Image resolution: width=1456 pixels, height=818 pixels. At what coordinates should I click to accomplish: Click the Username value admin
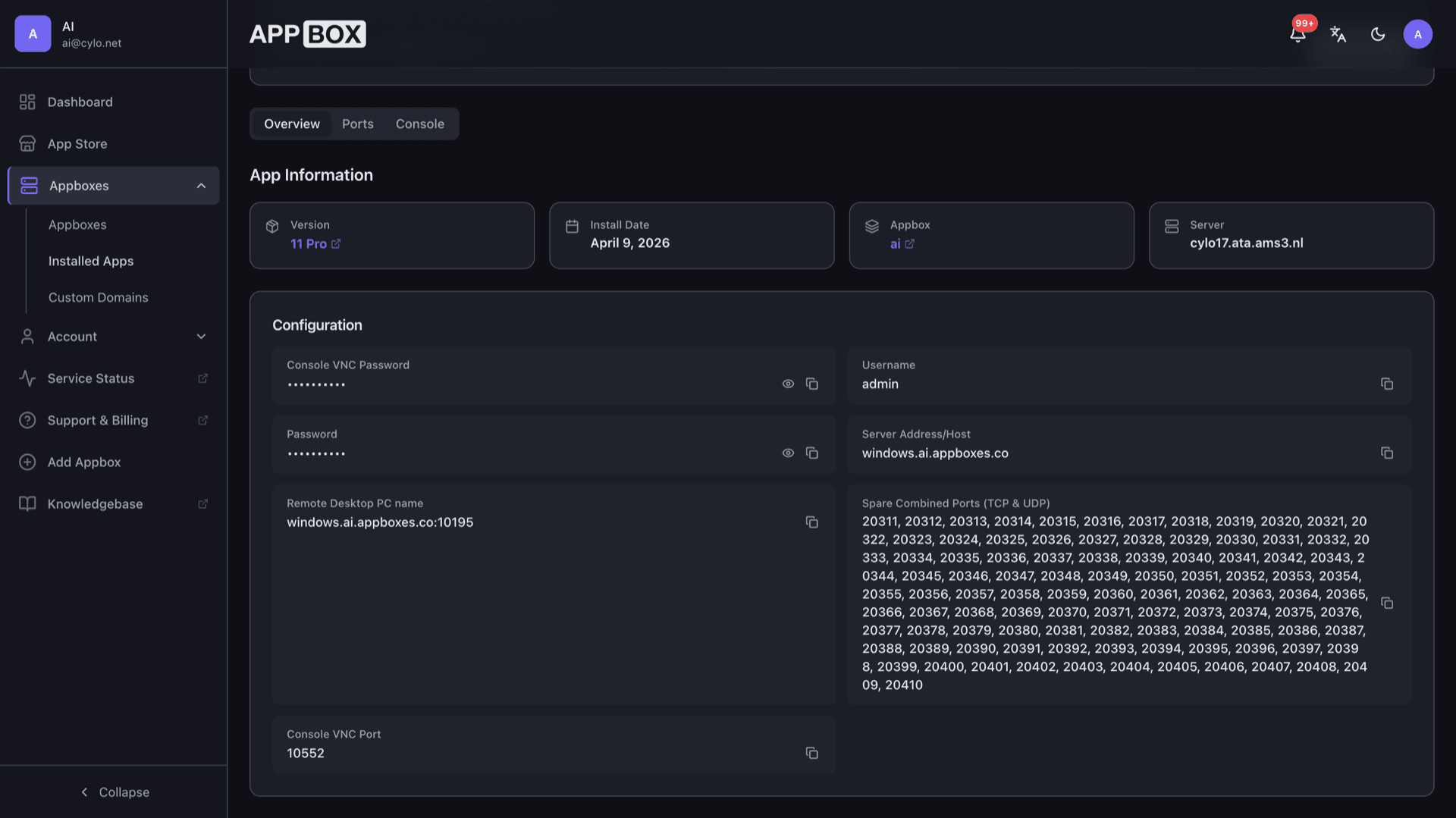[880, 384]
